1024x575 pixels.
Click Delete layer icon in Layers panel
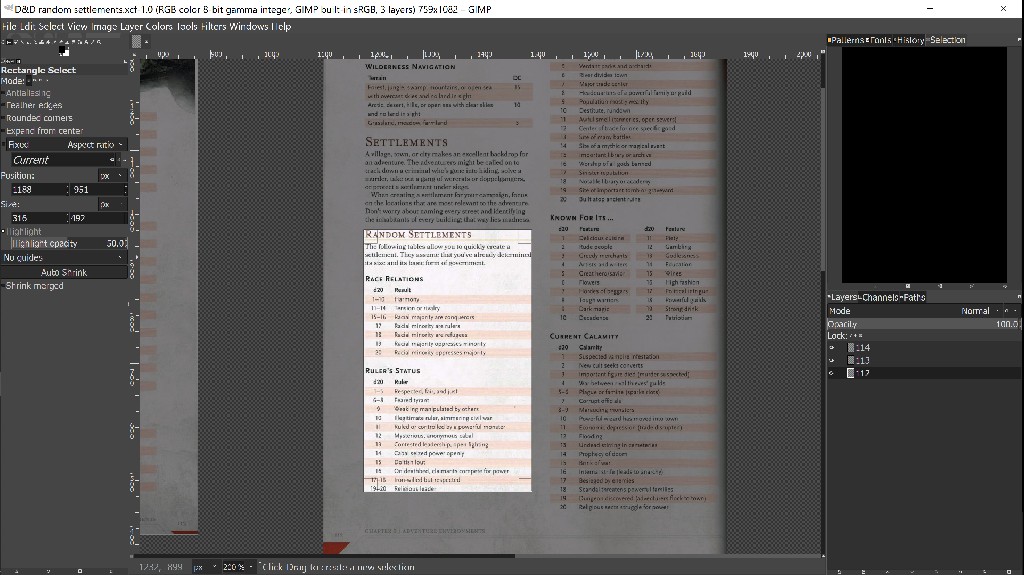1008,571
